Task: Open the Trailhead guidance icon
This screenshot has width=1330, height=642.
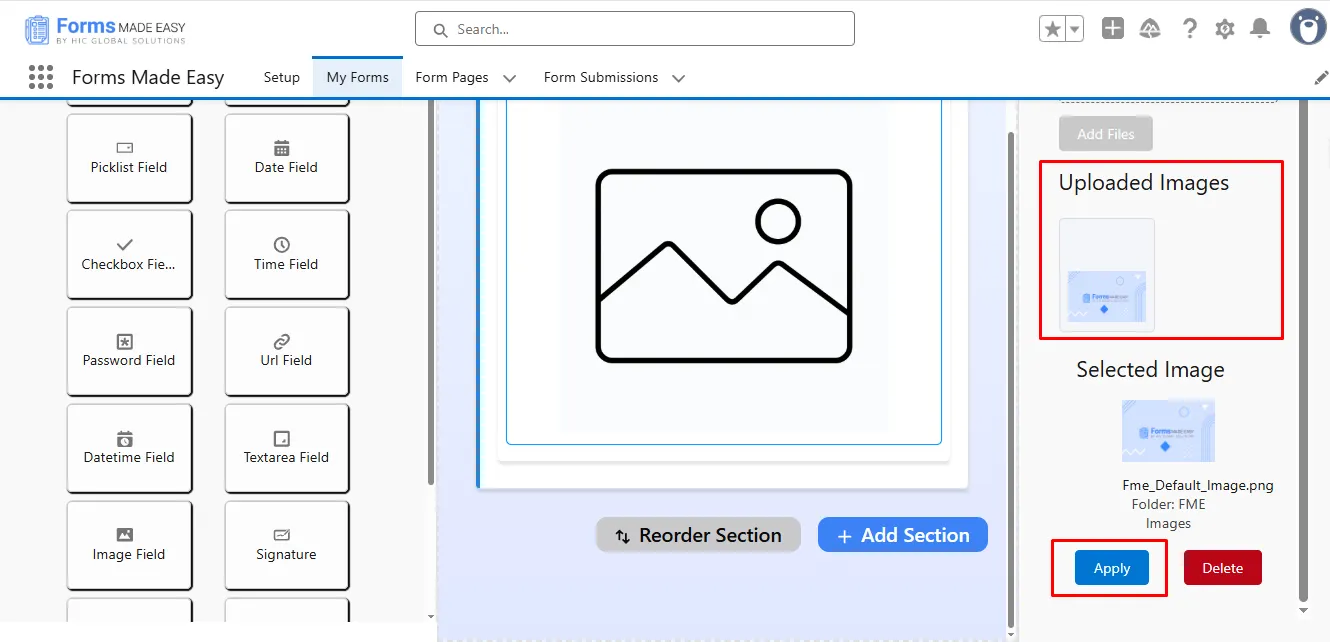Action: tap(1150, 29)
